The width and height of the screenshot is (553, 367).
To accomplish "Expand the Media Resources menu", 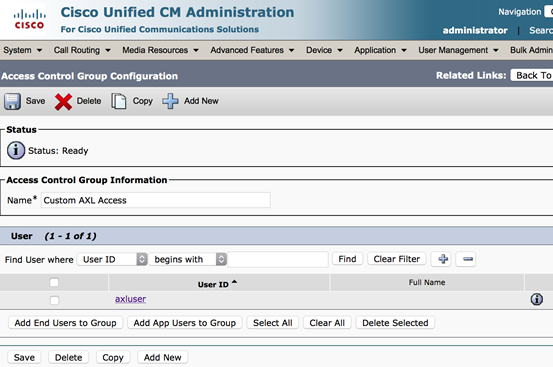I will point(160,50).
